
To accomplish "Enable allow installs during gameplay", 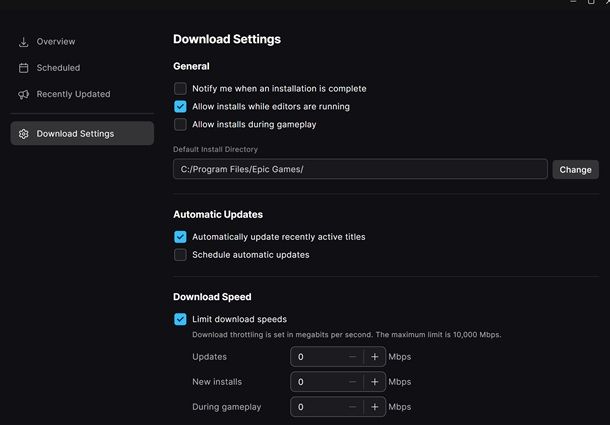I will click(180, 124).
